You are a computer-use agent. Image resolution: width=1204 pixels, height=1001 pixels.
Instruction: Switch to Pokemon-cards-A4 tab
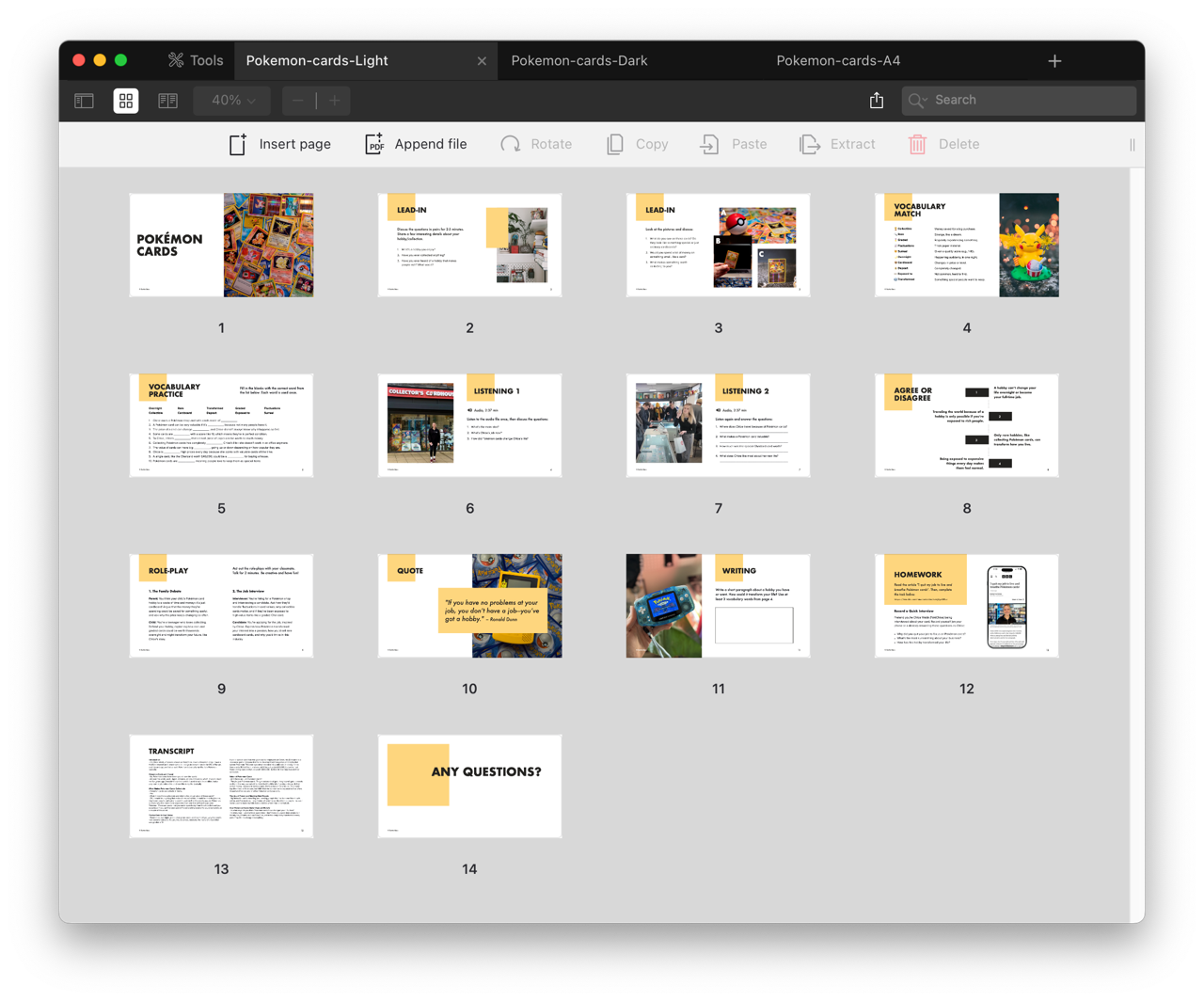pyautogui.click(x=838, y=61)
